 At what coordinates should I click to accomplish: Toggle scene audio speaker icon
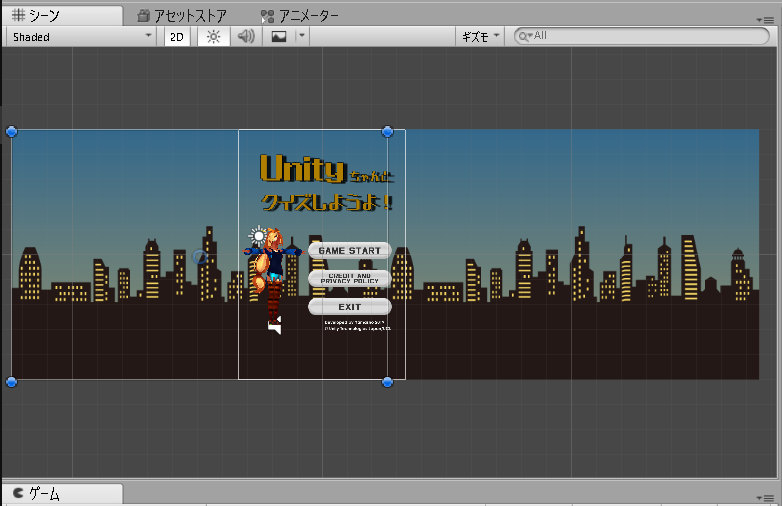pyautogui.click(x=246, y=36)
